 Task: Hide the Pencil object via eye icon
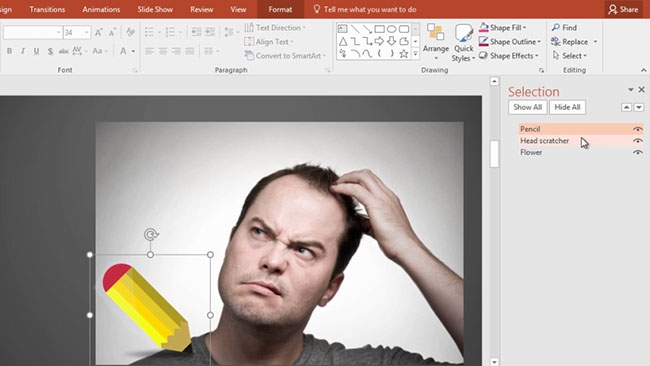[638, 129]
